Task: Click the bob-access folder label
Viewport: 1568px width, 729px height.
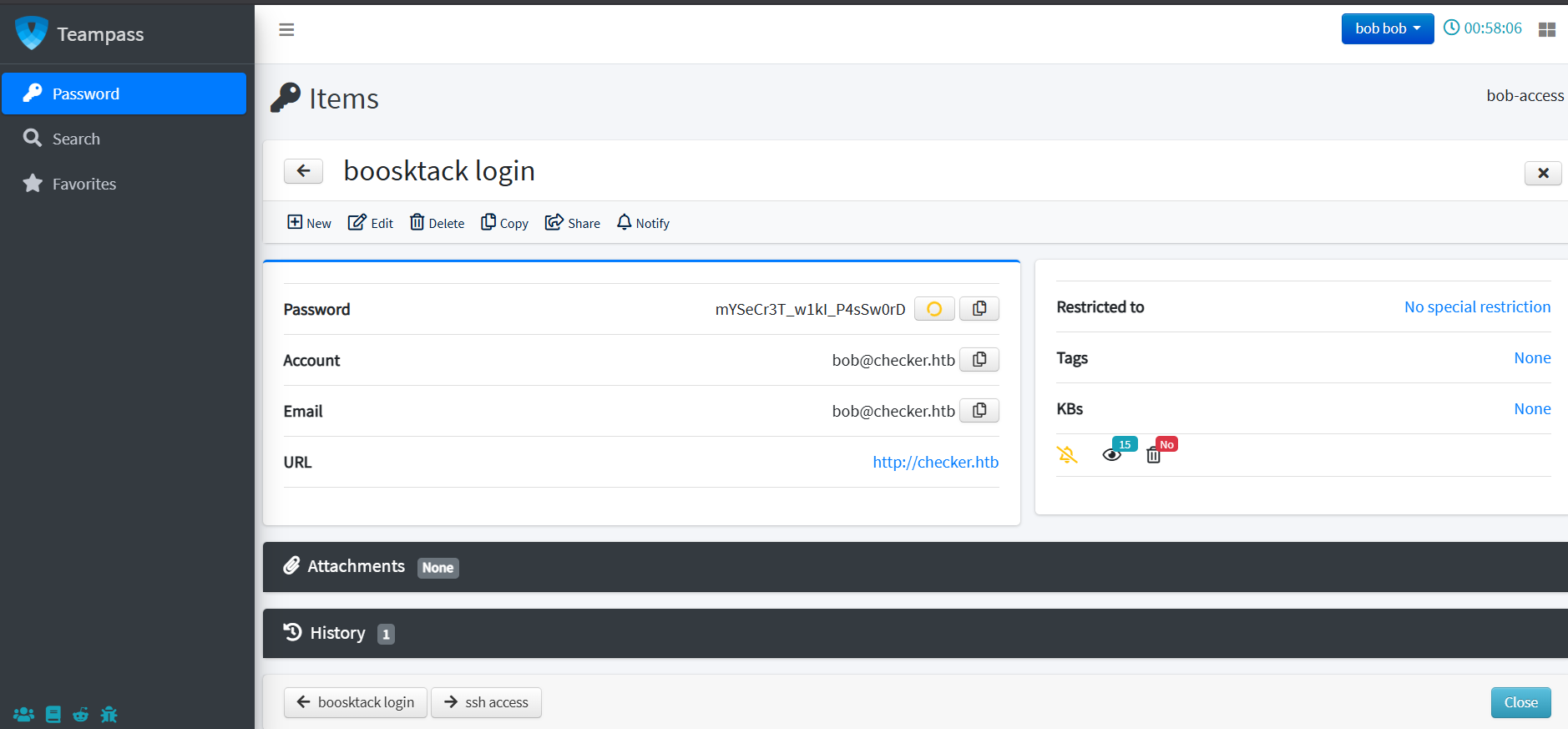Action: (x=1525, y=96)
